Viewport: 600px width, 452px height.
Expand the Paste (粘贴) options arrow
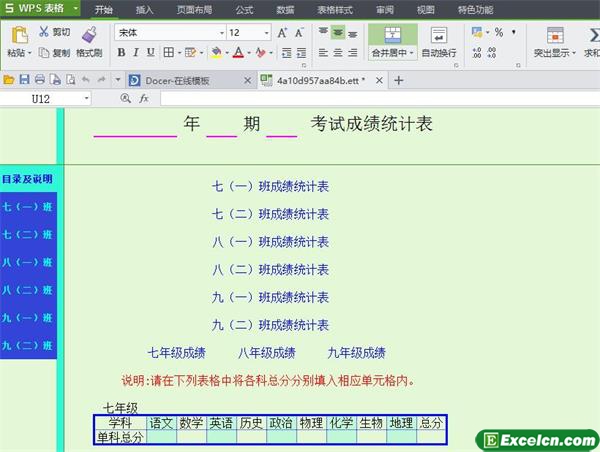click(30, 53)
